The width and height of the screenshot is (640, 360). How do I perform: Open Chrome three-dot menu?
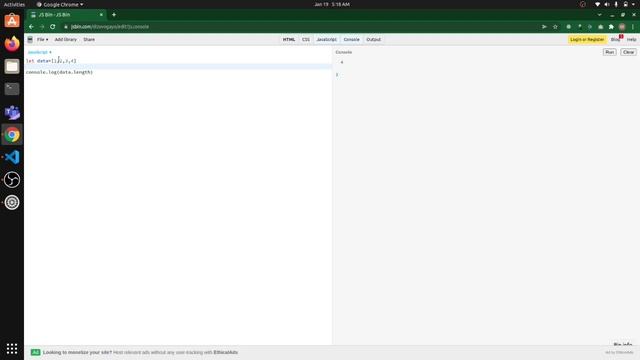[x=633, y=27]
